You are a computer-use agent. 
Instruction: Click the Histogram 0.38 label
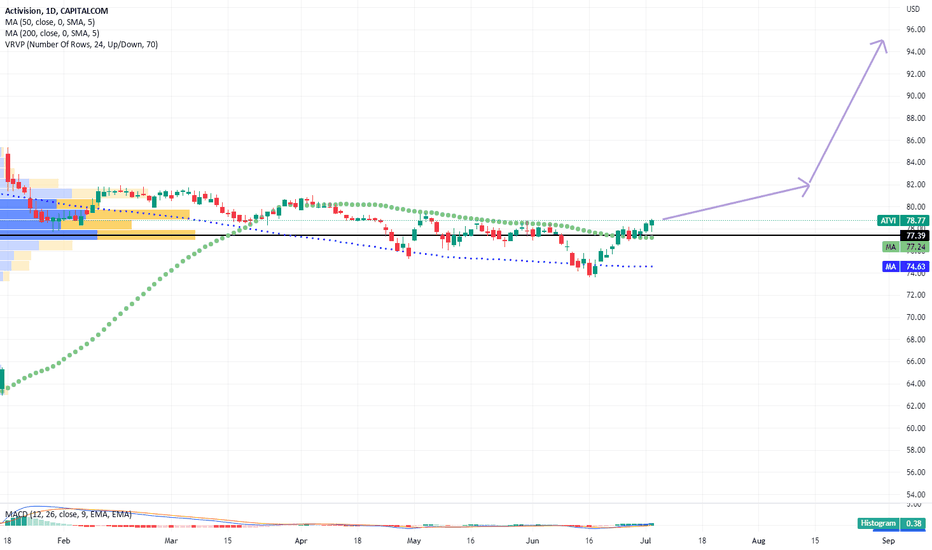tap(893, 523)
